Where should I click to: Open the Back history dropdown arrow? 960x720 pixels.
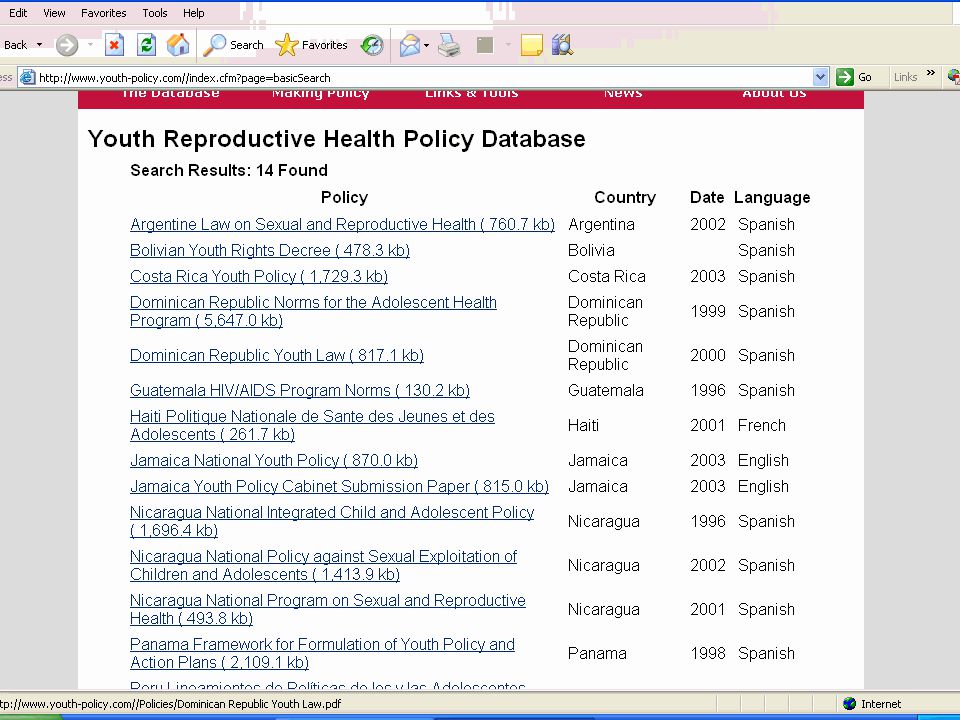pyautogui.click(x=40, y=45)
